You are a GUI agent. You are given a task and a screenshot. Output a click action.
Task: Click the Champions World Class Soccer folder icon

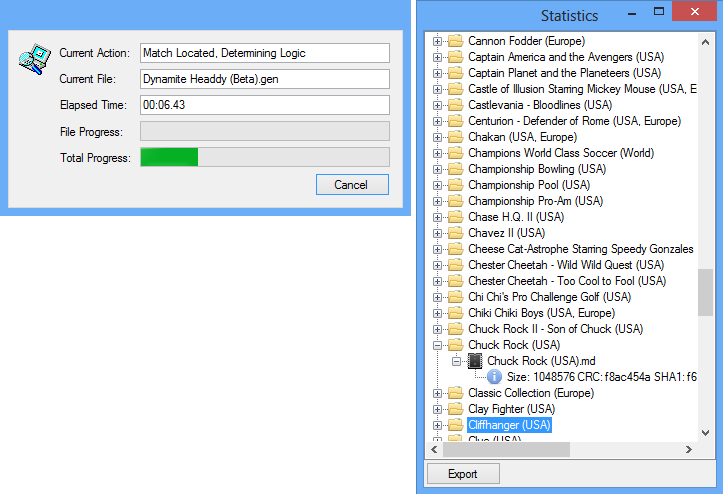455,153
